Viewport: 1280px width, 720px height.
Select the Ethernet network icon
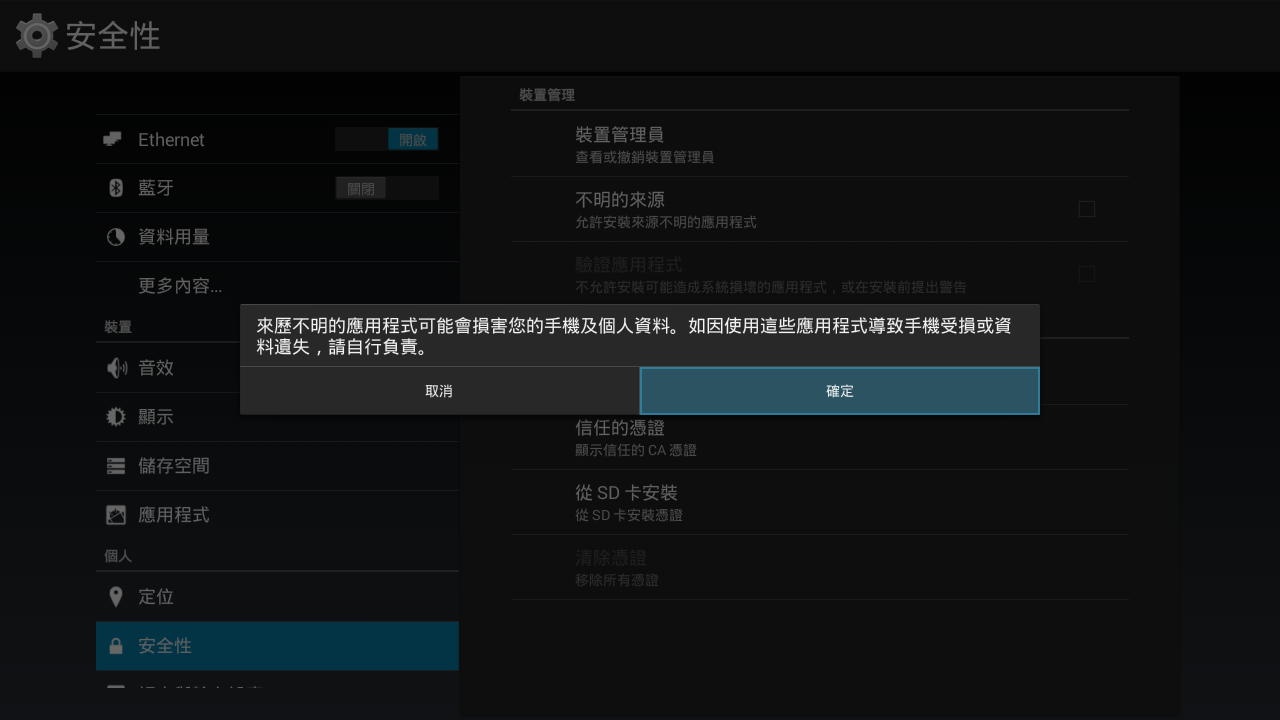pyautogui.click(x=113, y=139)
